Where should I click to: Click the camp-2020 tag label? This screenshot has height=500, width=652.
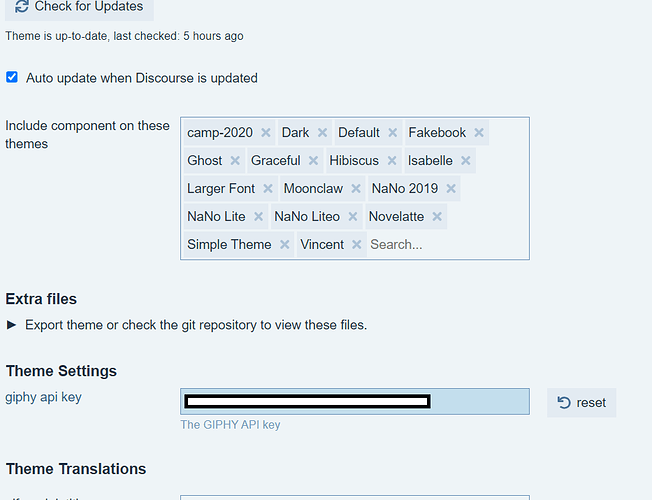[220, 133]
